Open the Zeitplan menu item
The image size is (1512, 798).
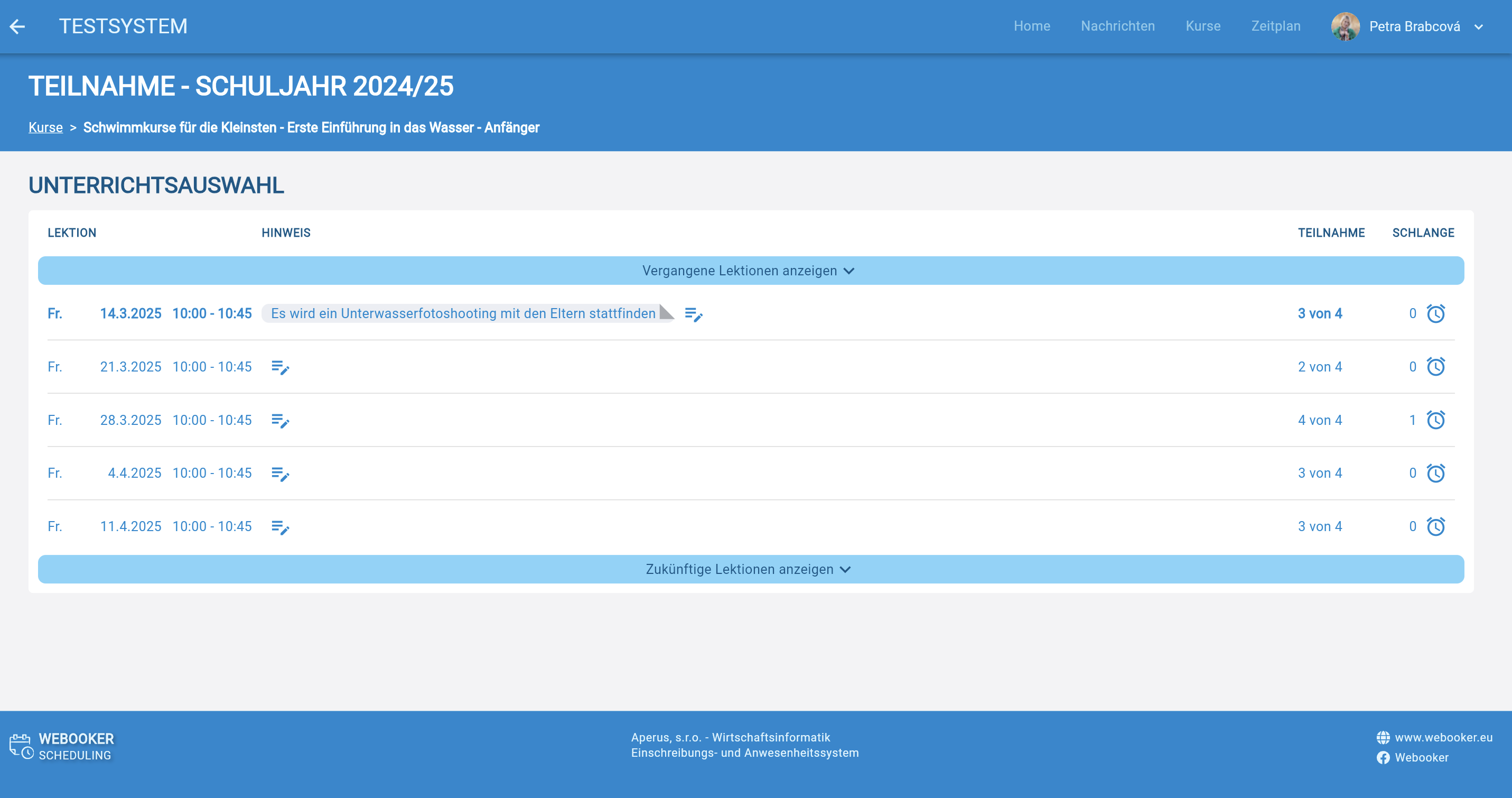[x=1275, y=26]
